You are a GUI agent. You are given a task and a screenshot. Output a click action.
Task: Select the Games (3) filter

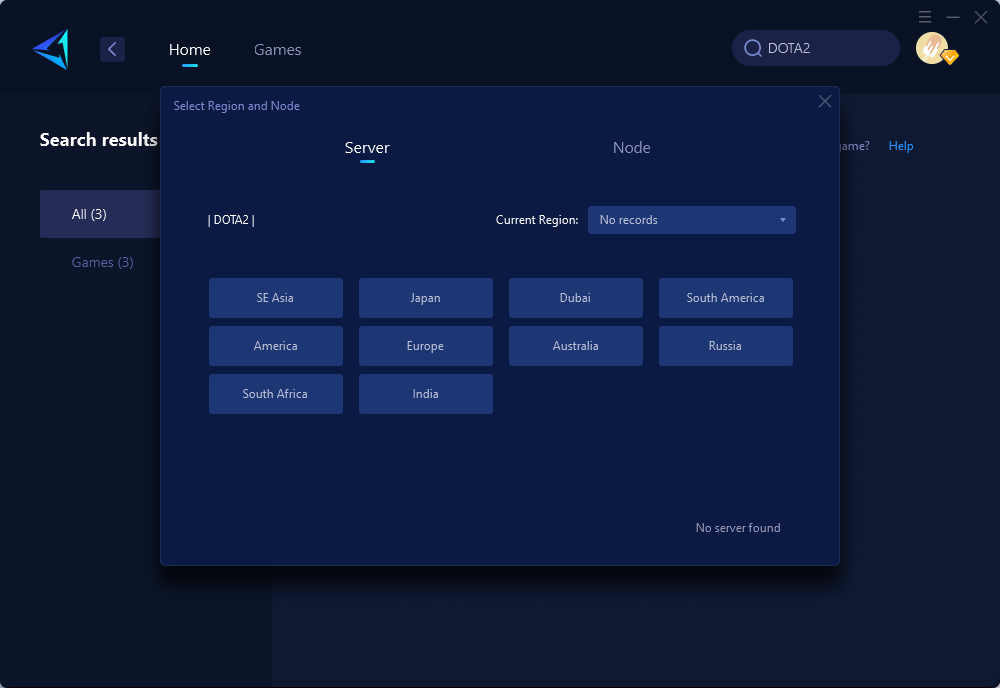click(102, 262)
